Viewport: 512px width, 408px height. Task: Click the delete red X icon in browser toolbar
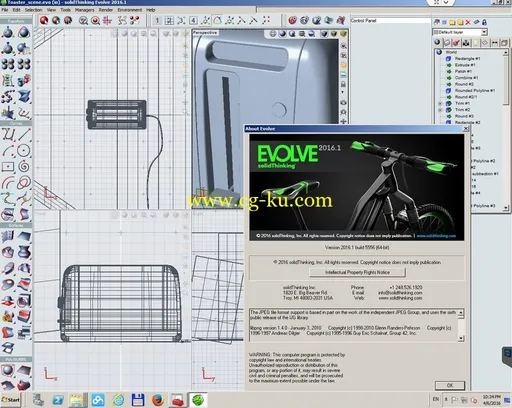click(x=468, y=22)
